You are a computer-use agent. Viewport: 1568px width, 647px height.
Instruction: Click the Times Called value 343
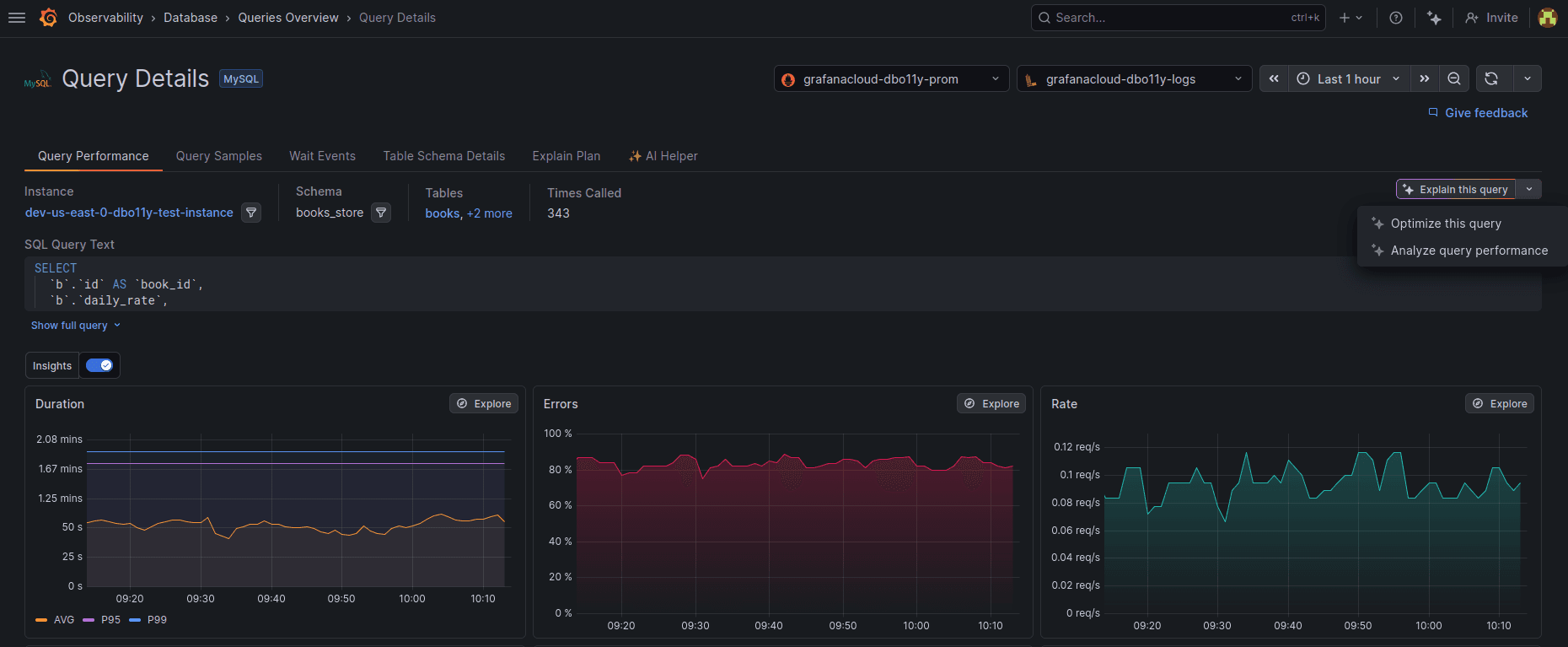click(x=558, y=213)
